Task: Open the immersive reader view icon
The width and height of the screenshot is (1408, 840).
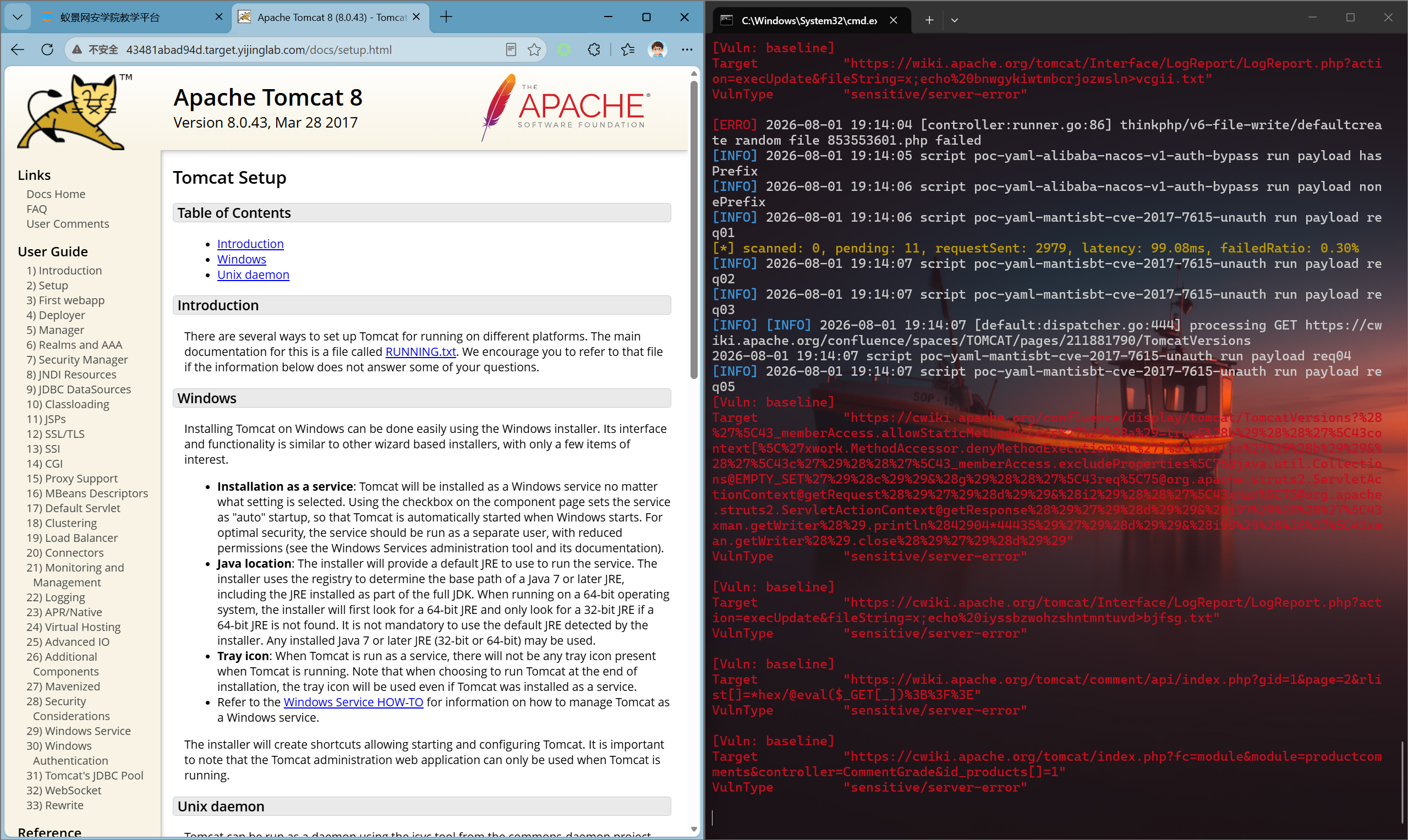Action: tap(511, 50)
